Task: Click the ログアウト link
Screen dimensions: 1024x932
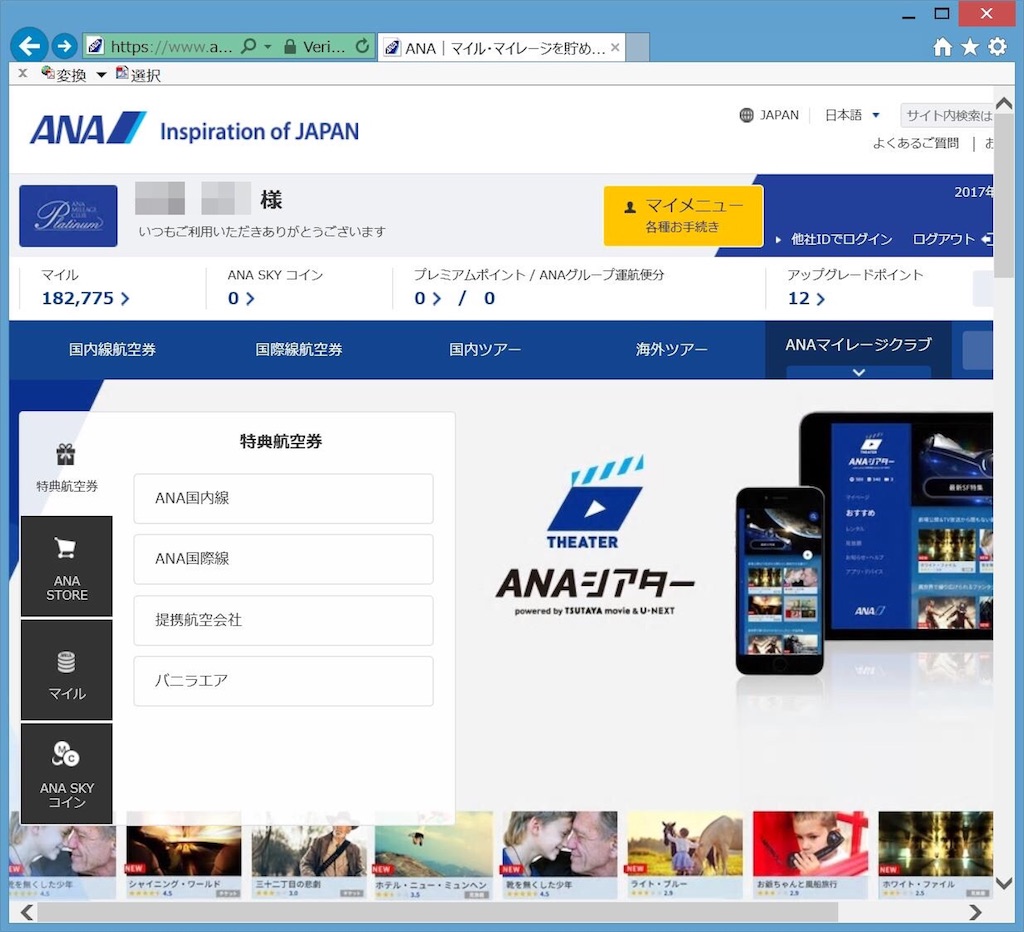Action: (952, 239)
